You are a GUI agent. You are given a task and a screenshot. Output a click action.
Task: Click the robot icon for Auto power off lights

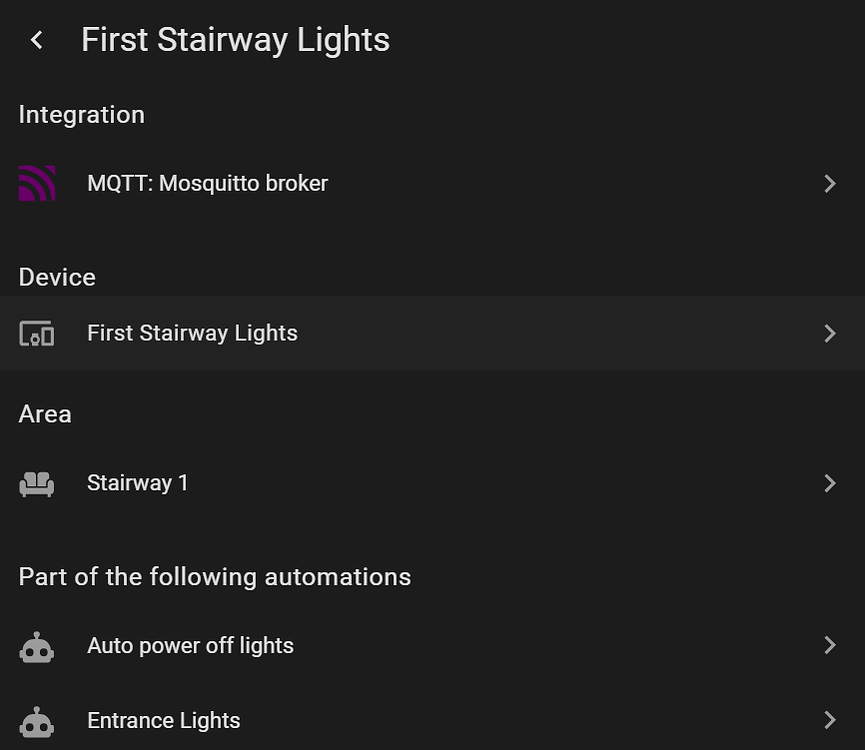37,645
